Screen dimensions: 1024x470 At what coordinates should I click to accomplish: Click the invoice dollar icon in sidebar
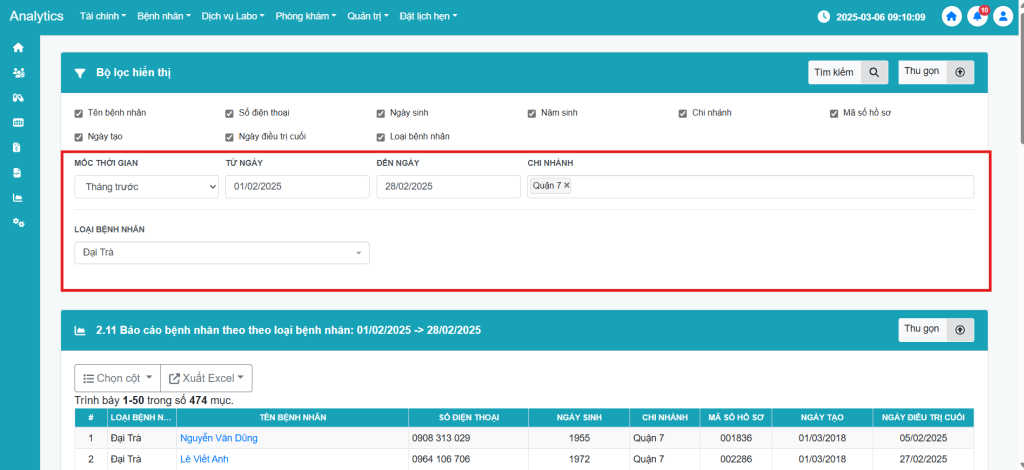click(18, 147)
